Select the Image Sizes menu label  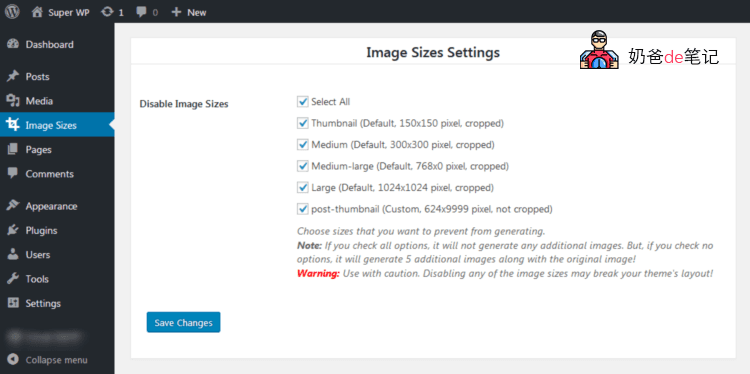coord(51,126)
